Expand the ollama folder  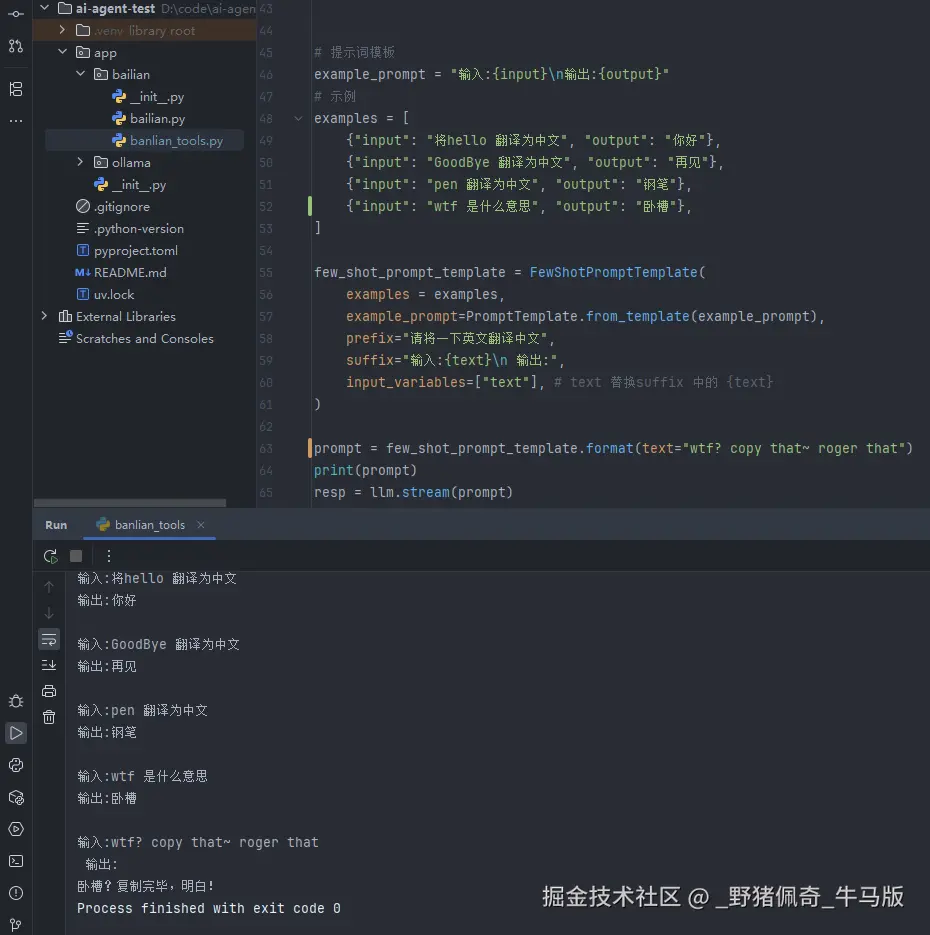81,162
